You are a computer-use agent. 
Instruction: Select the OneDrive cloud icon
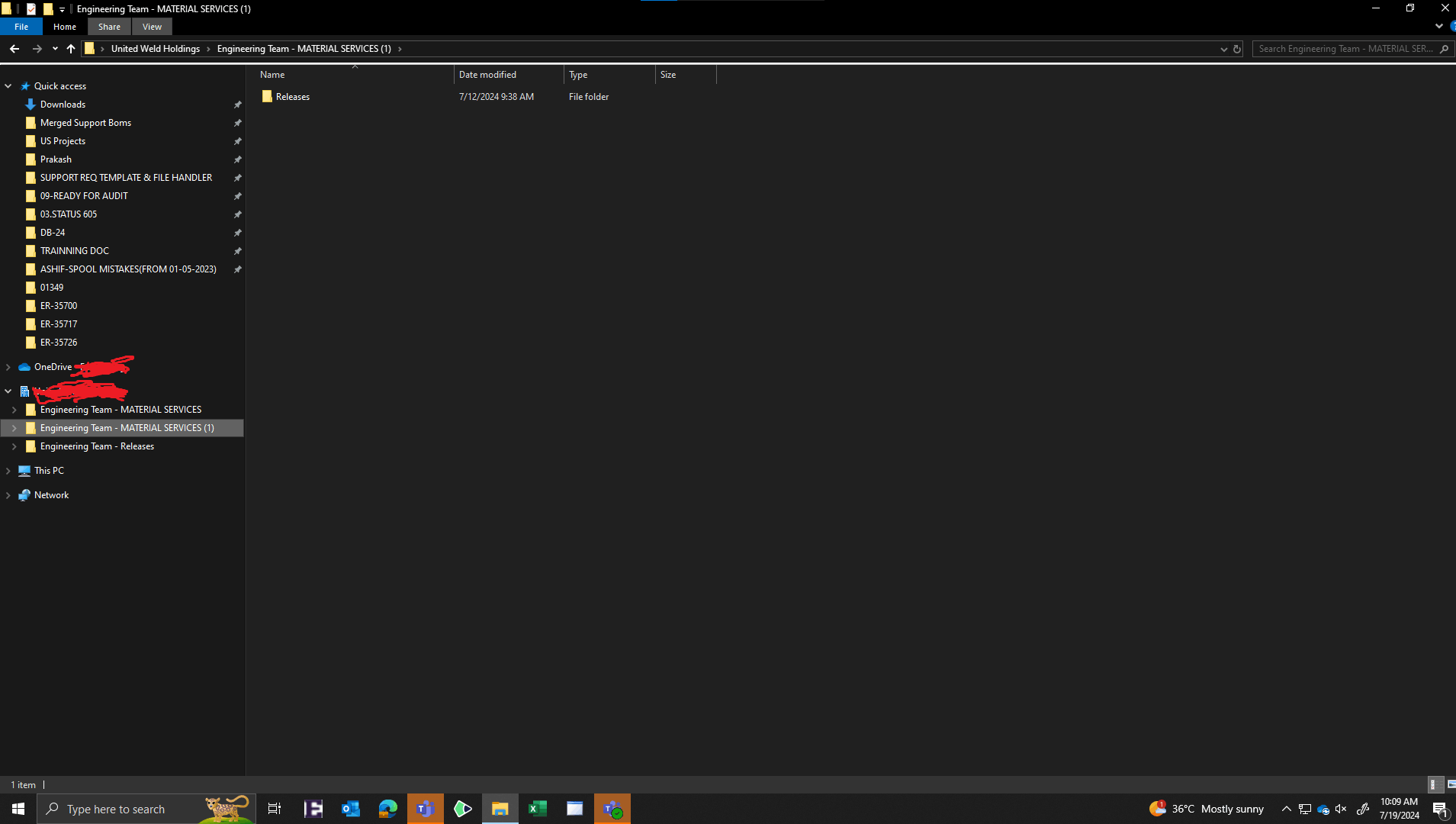(24, 367)
